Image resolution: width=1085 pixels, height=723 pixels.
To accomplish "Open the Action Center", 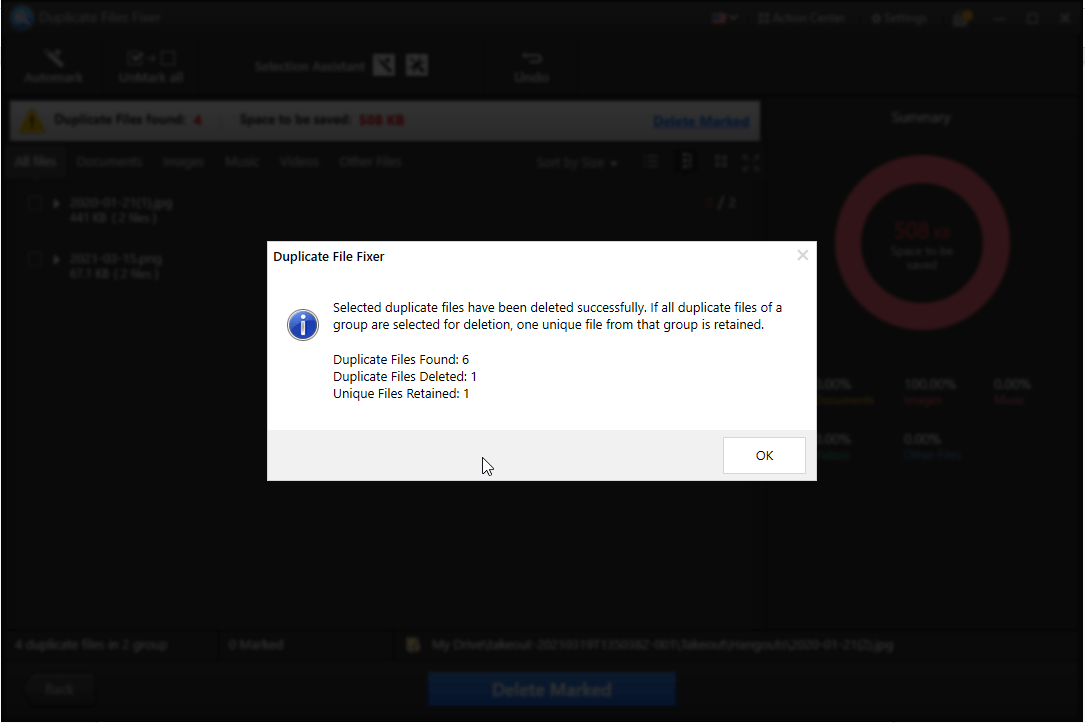I will [x=802, y=18].
